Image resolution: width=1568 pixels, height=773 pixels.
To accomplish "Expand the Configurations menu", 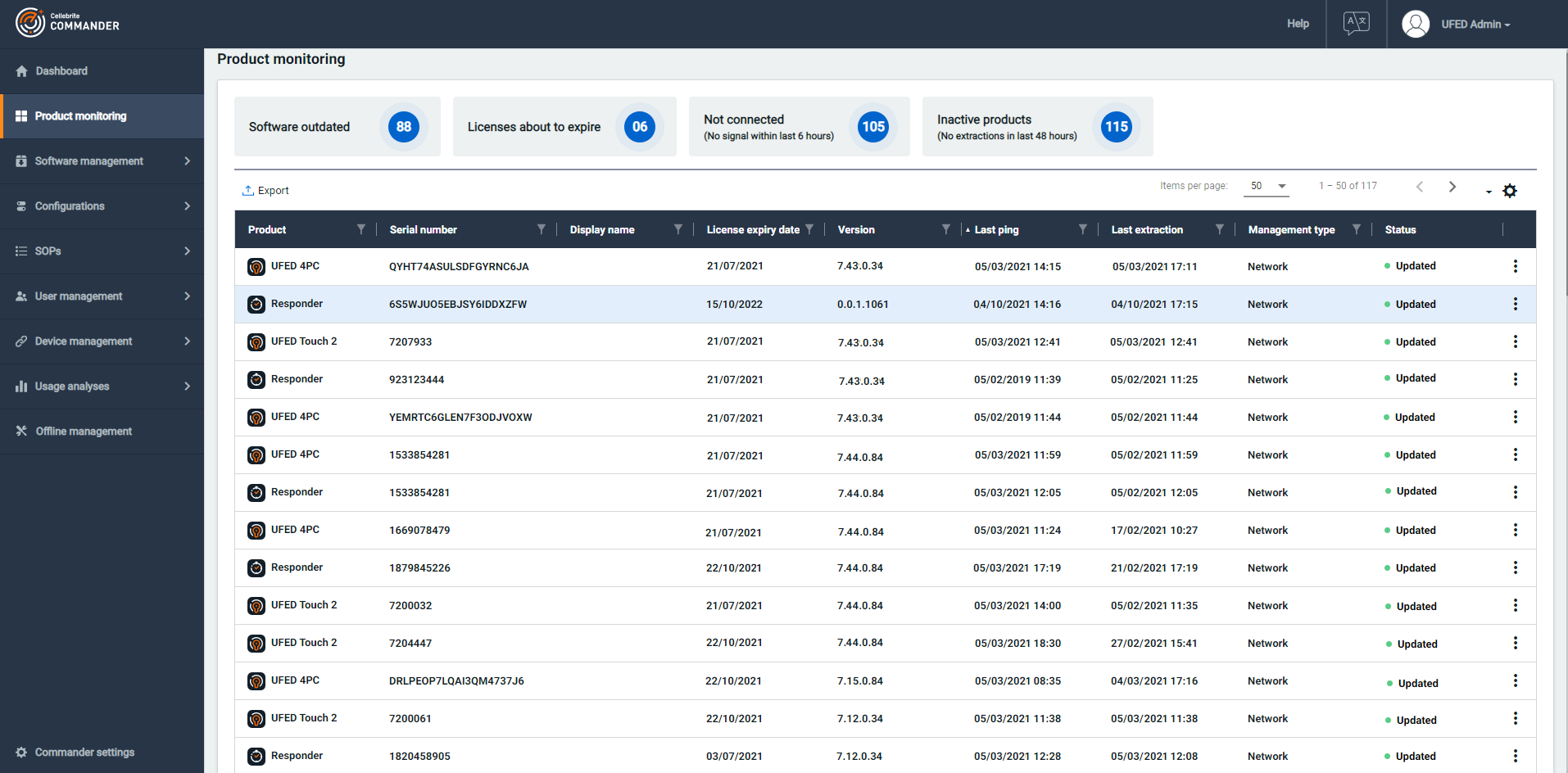I will click(102, 206).
